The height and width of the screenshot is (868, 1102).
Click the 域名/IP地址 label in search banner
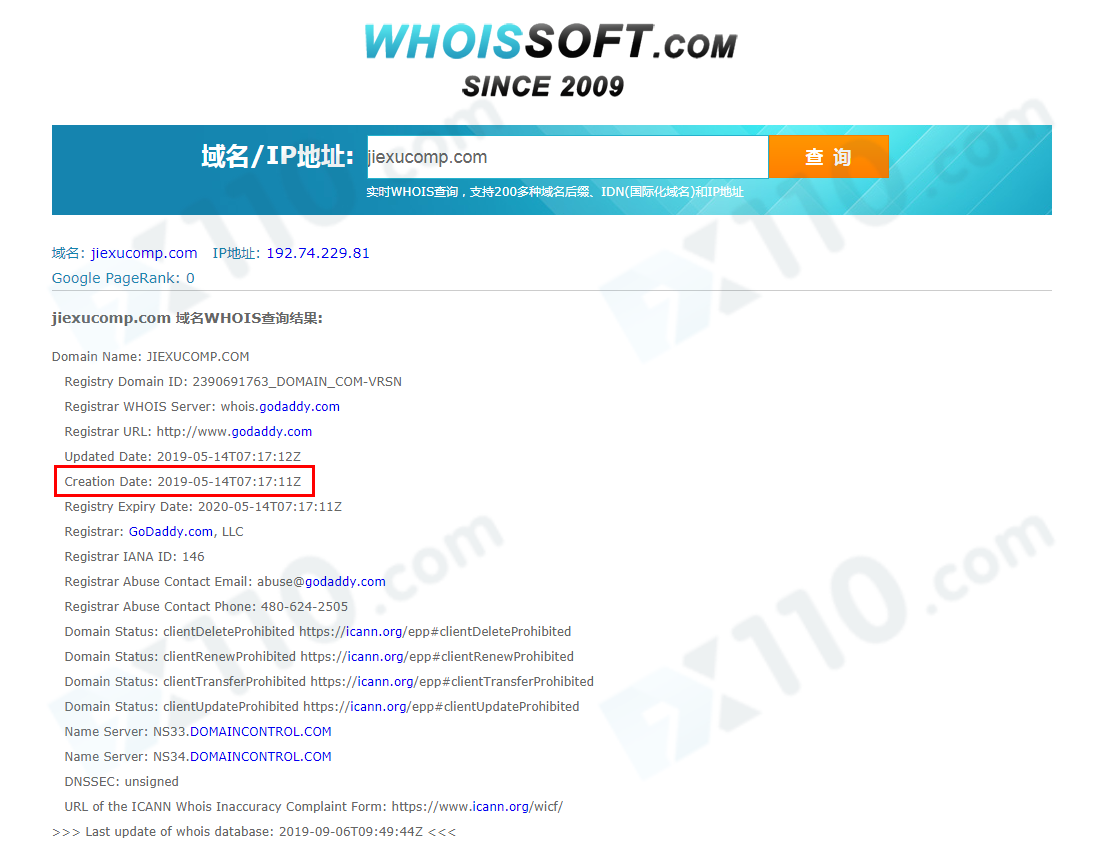(277, 156)
